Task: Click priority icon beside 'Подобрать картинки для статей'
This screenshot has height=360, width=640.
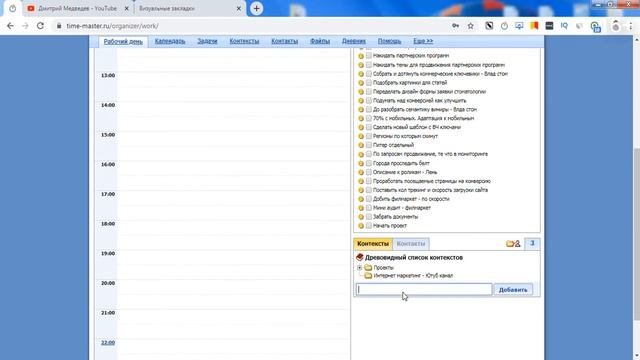Action: tap(361, 83)
